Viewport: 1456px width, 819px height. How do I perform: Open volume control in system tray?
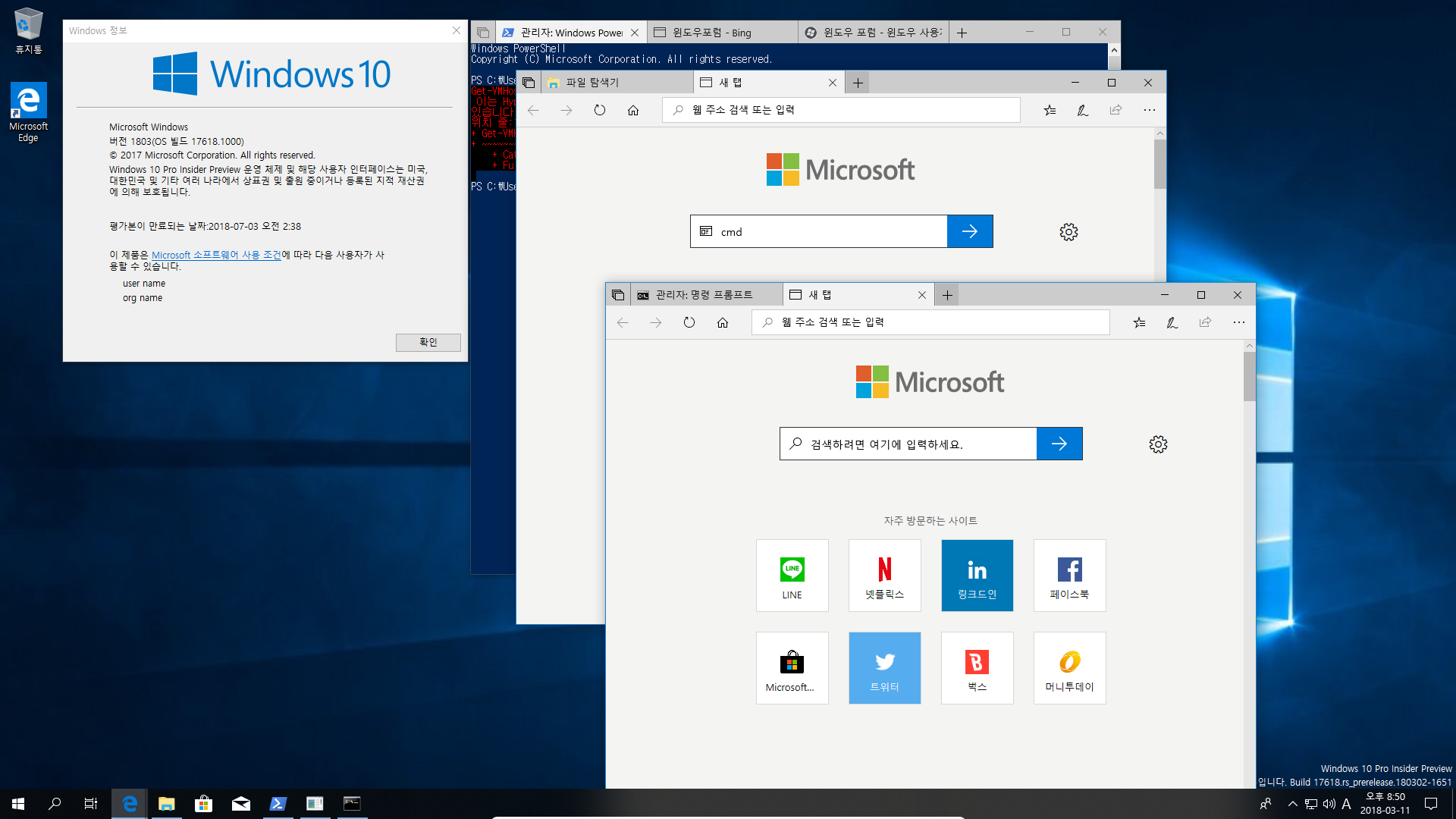click(1329, 804)
